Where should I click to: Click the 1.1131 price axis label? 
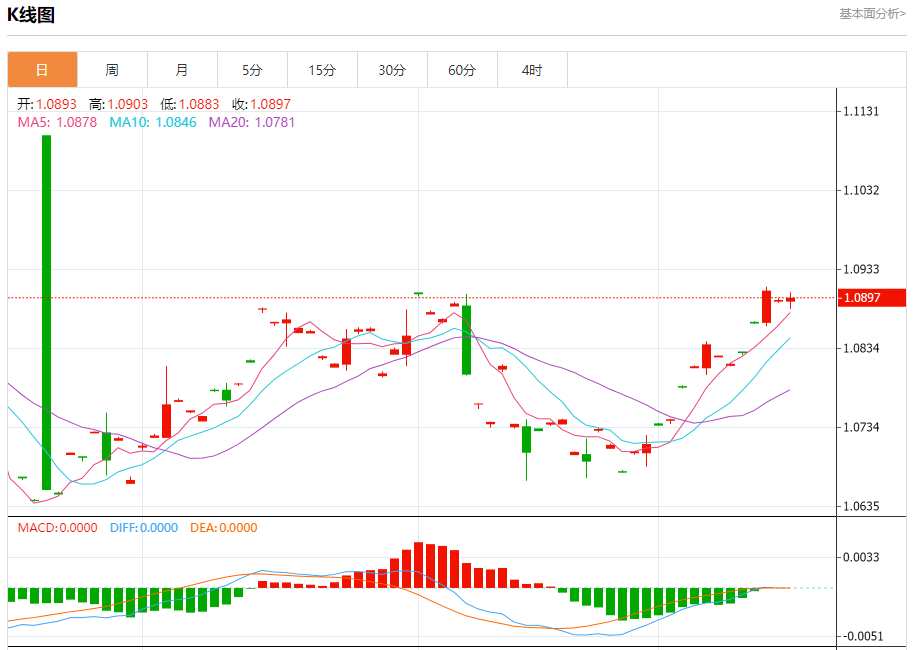coord(861,111)
